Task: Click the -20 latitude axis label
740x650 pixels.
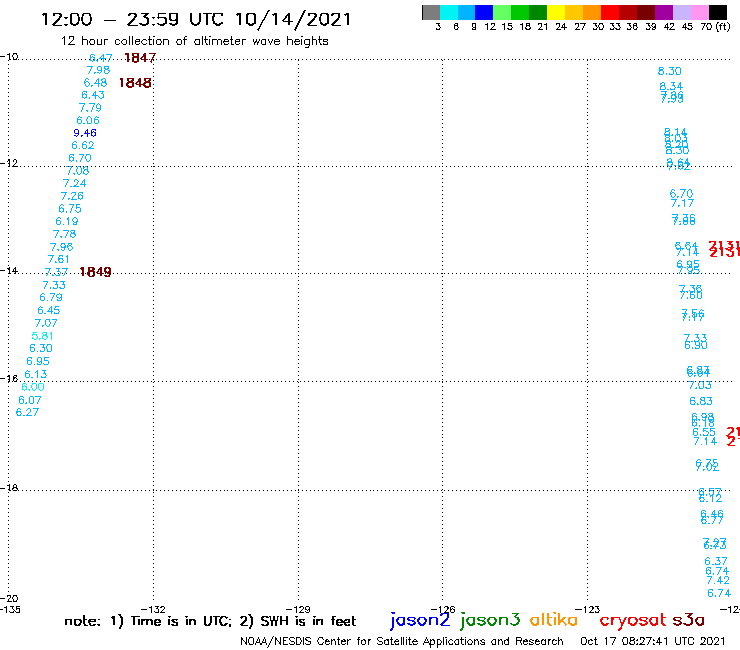Action: 9,599
